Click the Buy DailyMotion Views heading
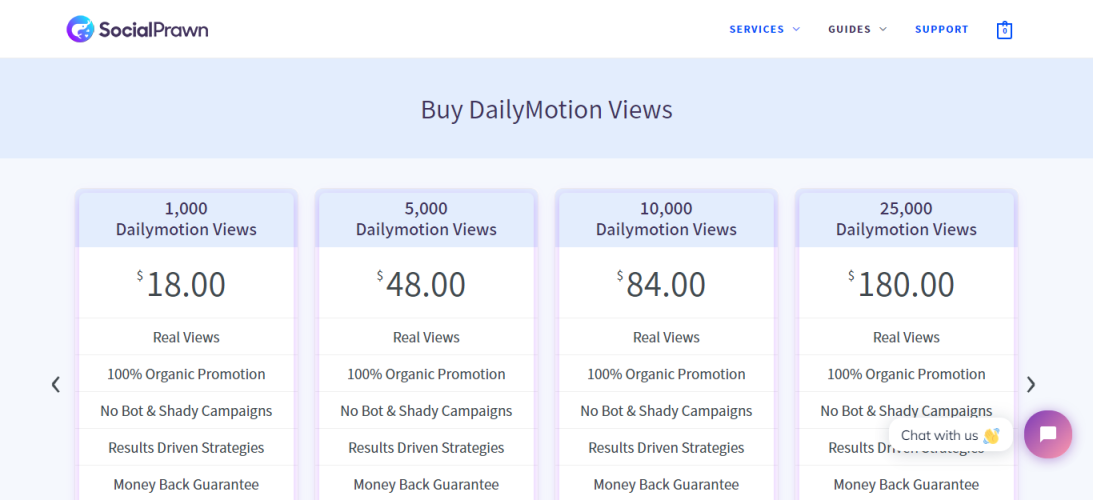 click(546, 109)
